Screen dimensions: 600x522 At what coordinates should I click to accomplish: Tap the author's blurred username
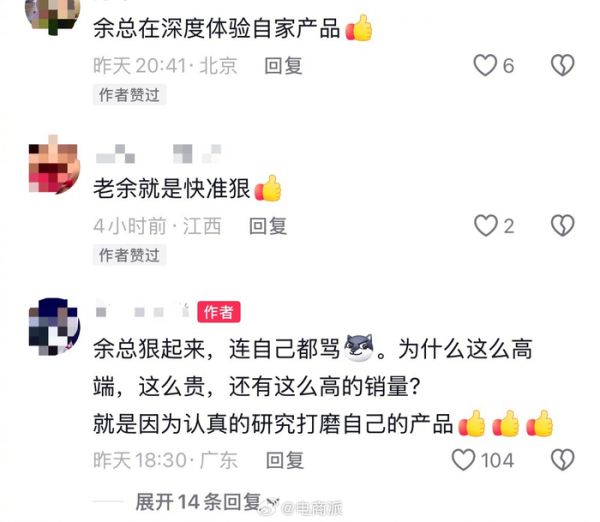click(143, 311)
